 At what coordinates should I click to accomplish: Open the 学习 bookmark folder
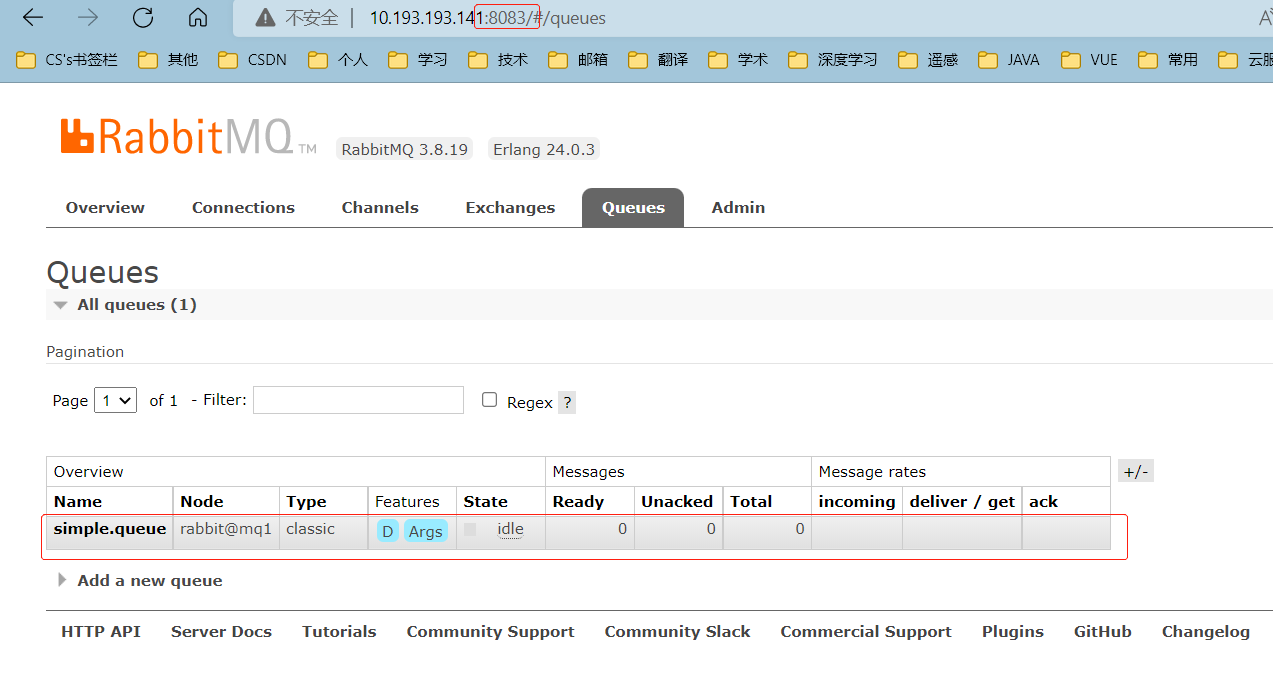pyautogui.click(x=418, y=60)
